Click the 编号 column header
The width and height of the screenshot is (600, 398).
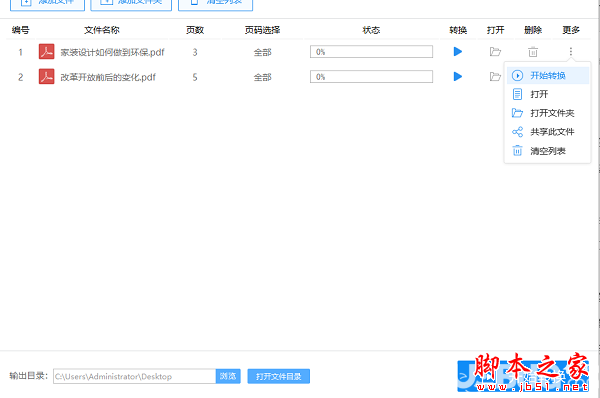(x=21, y=30)
